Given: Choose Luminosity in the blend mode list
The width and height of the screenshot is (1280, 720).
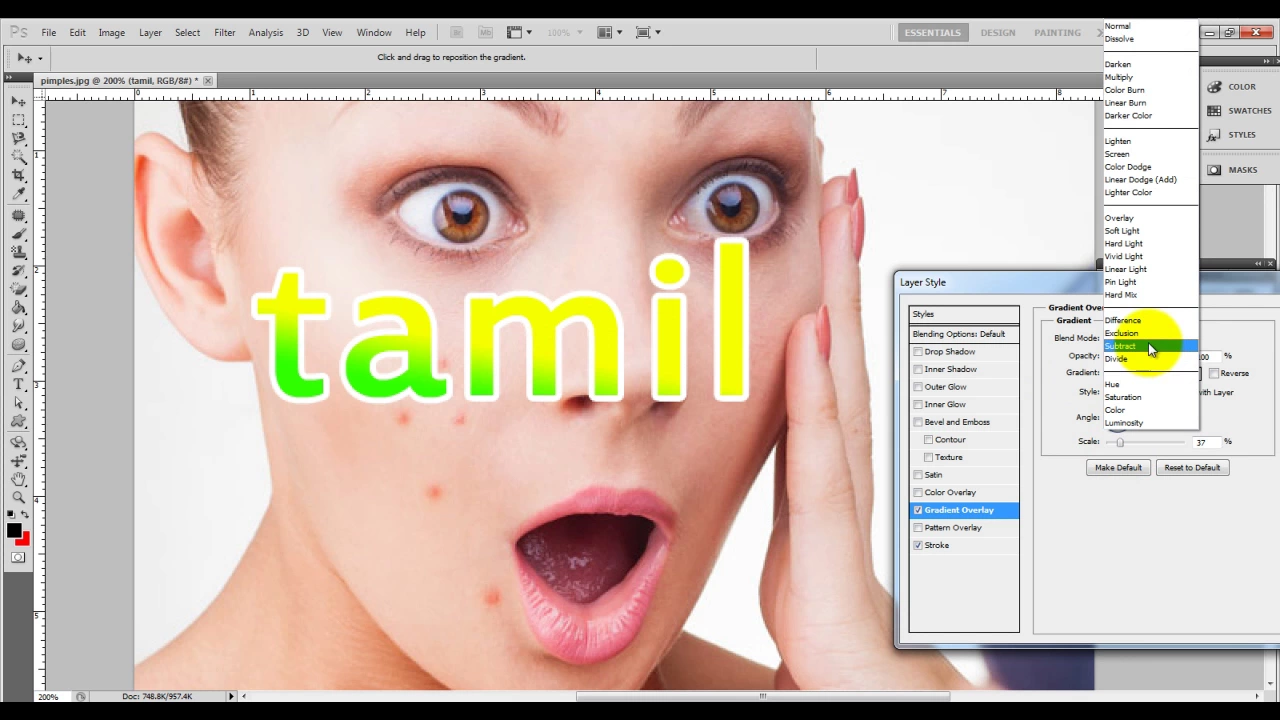Looking at the screenshot, I should (x=1150, y=423).
